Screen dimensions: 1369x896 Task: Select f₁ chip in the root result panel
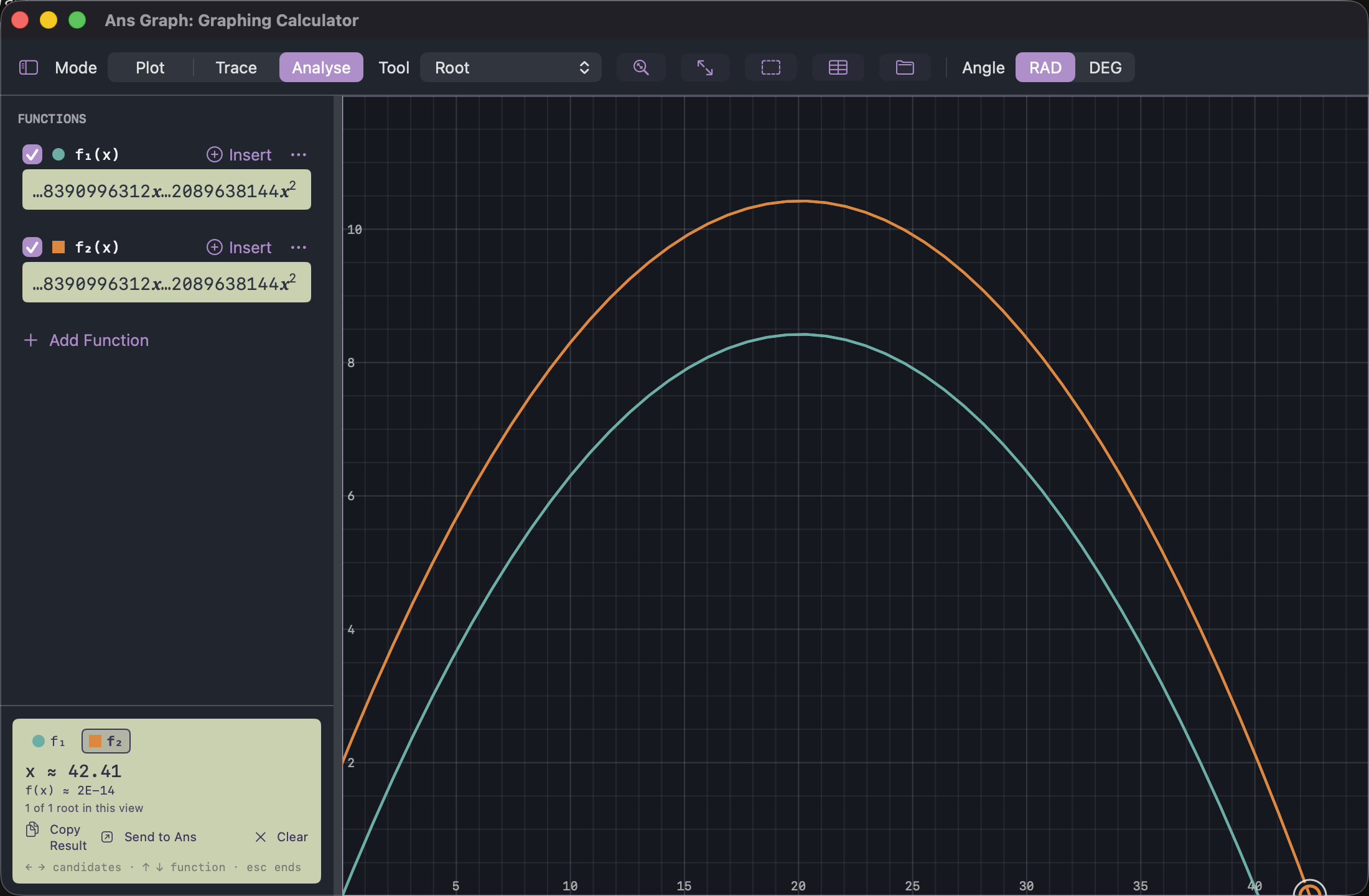point(49,741)
